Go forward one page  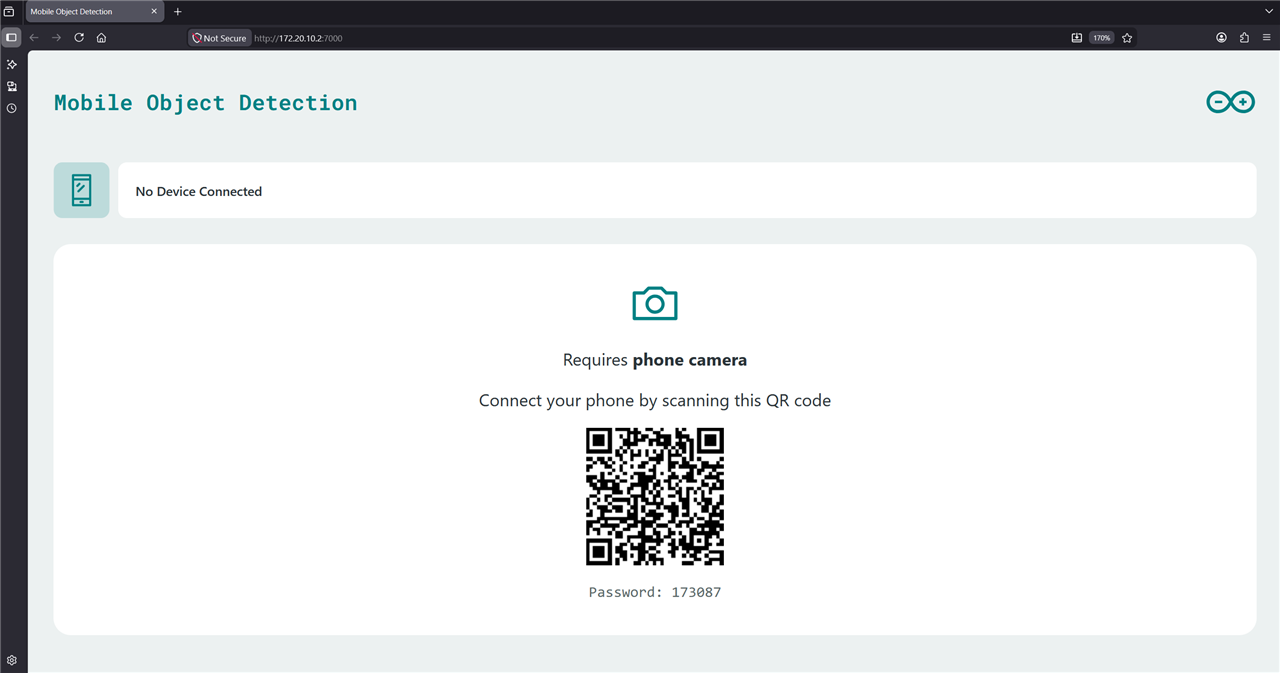(56, 38)
